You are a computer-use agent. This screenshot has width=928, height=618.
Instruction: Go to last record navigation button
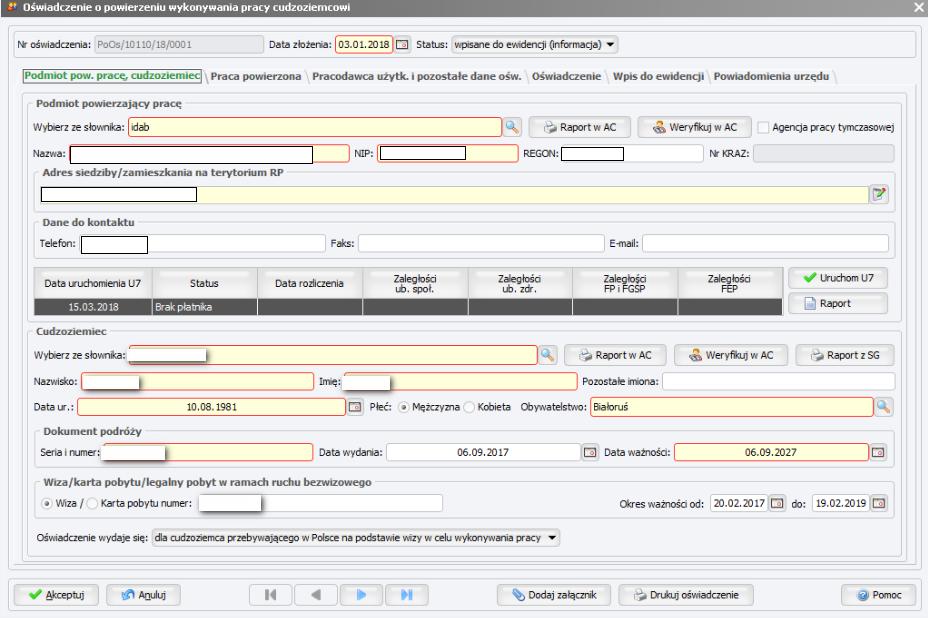coord(407,595)
